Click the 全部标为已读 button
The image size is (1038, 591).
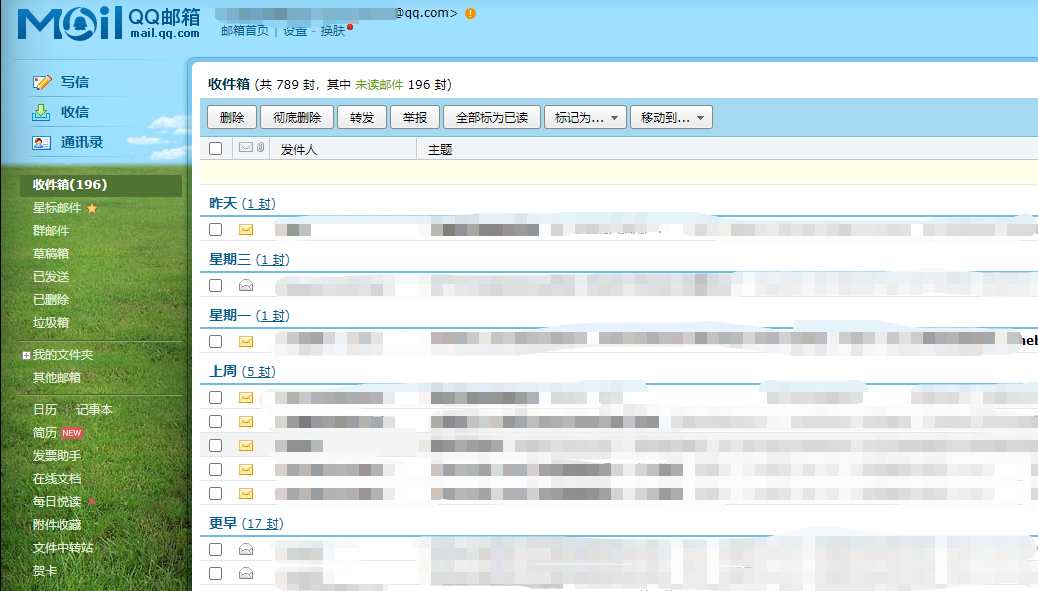[491, 118]
